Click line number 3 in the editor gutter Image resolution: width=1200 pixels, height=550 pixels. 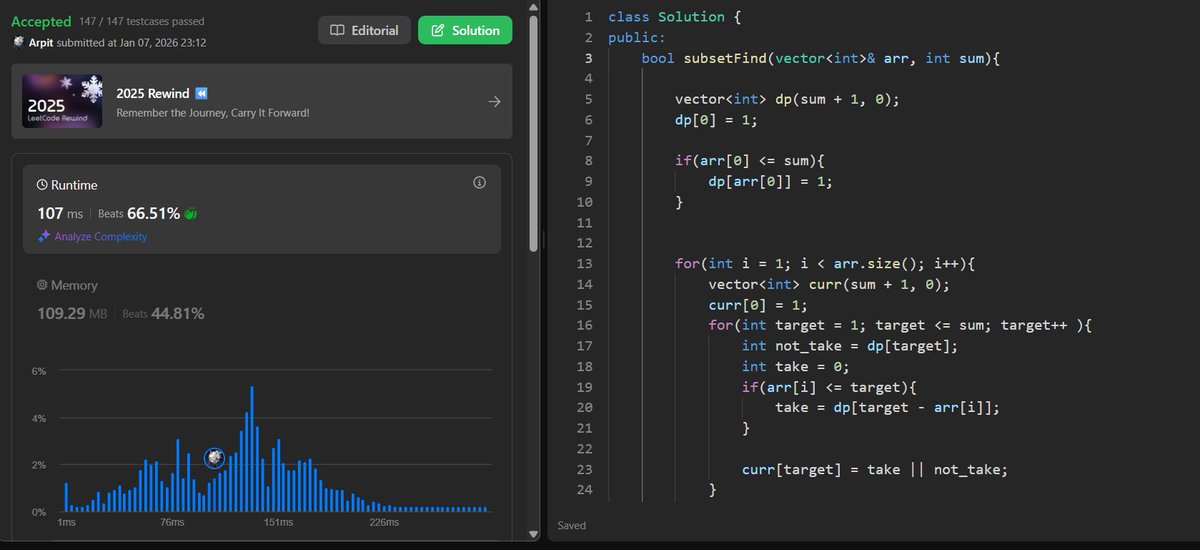[588, 58]
